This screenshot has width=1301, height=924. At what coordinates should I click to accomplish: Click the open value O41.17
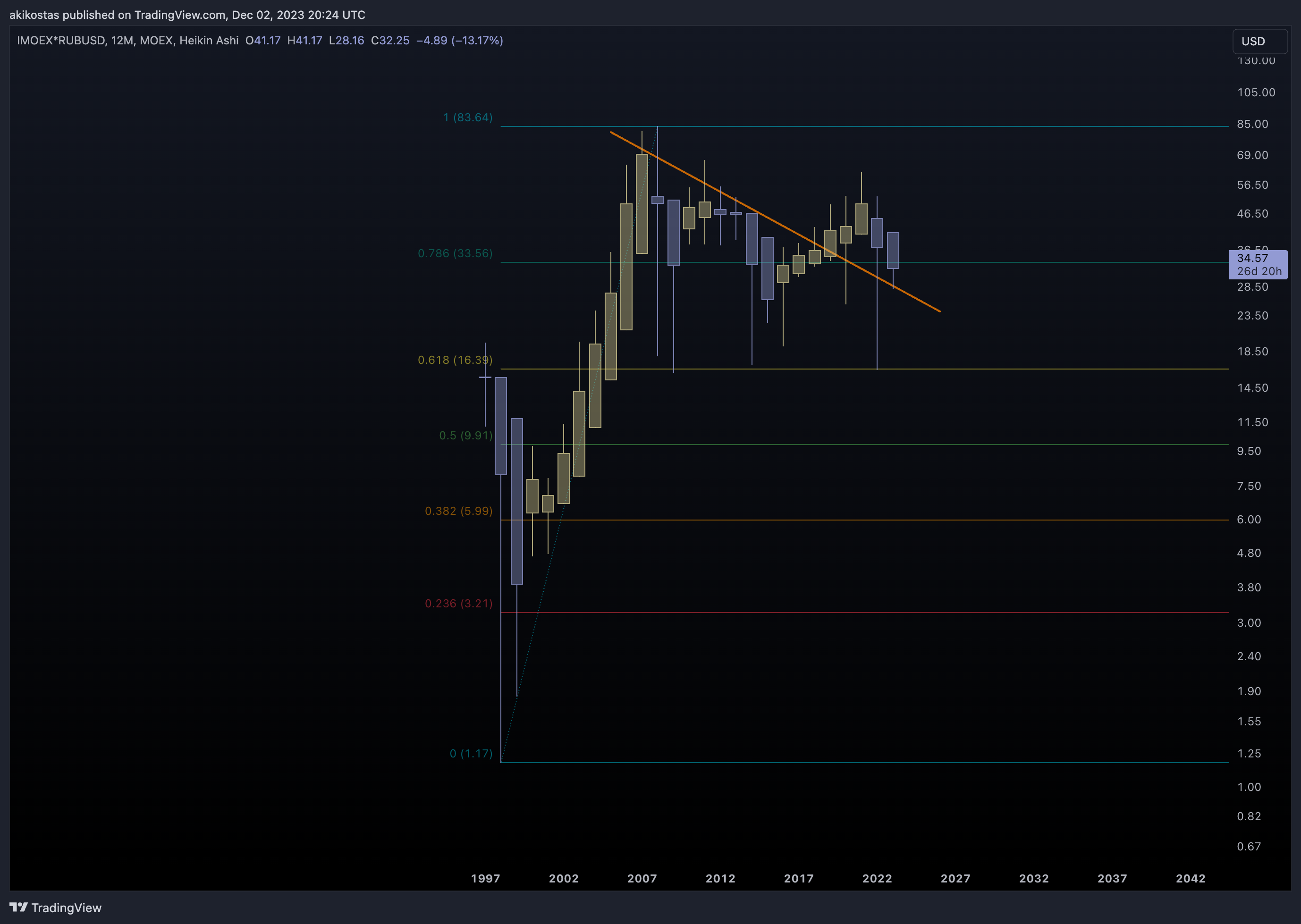263,41
